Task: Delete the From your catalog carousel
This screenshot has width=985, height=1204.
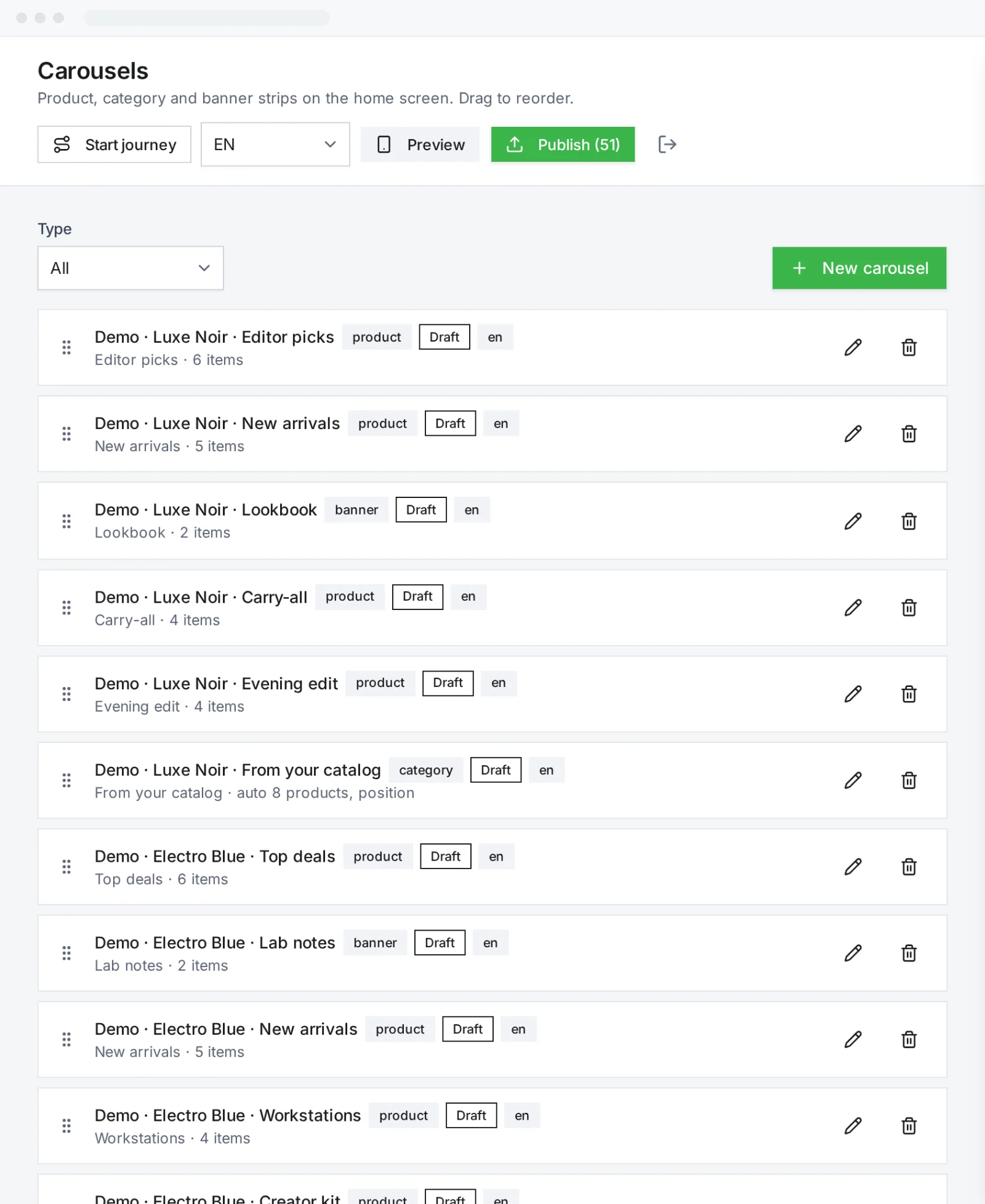Action: coord(909,781)
